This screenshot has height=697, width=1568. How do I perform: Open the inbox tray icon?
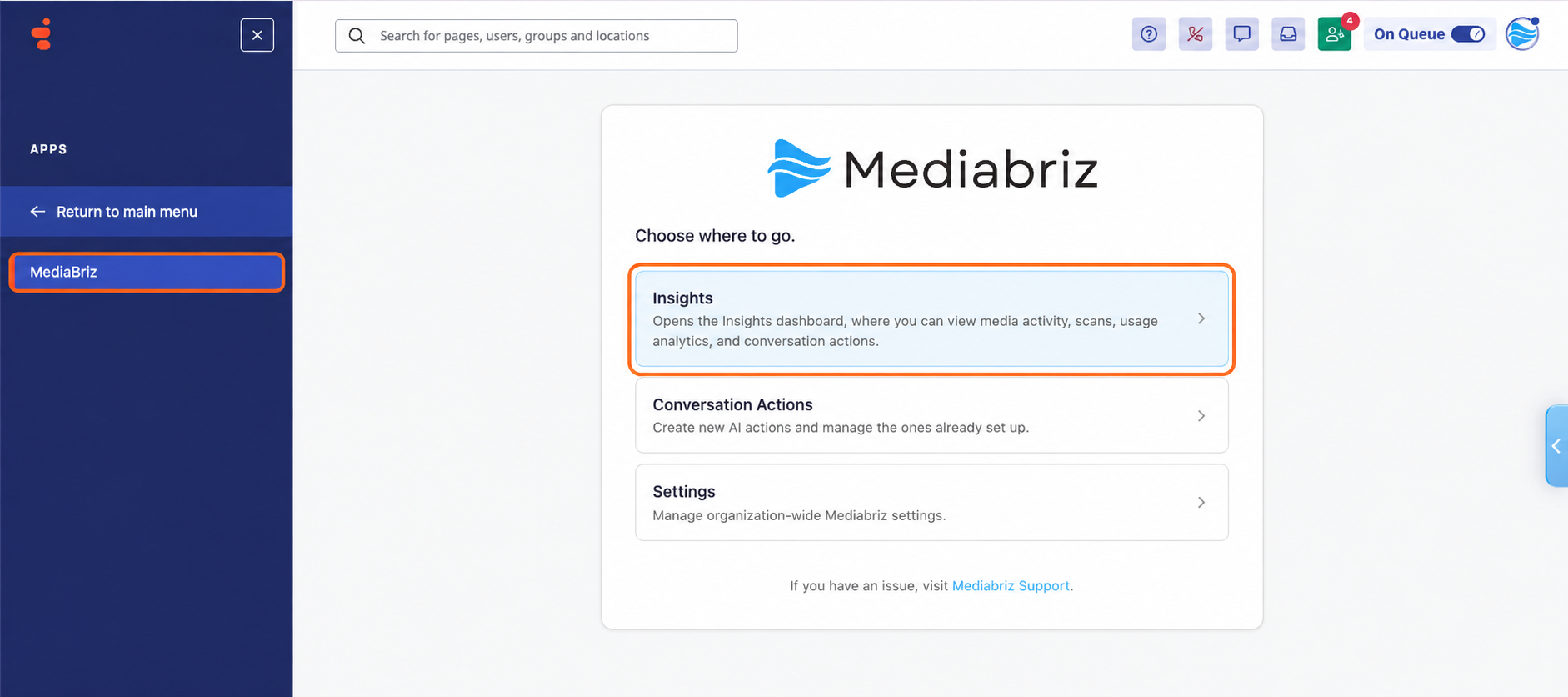[1288, 34]
